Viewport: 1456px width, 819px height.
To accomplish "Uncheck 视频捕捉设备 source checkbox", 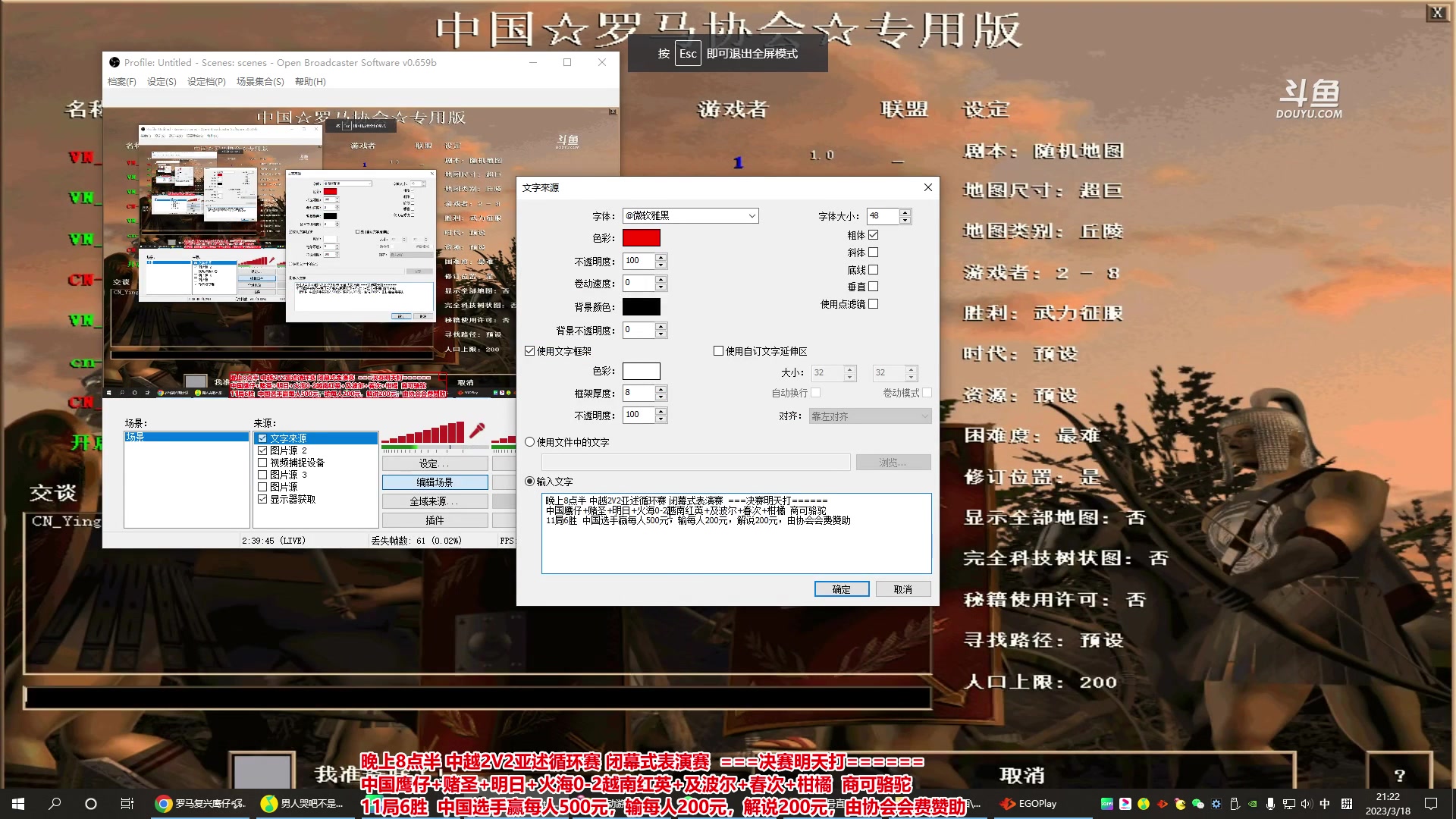I will (x=262, y=463).
